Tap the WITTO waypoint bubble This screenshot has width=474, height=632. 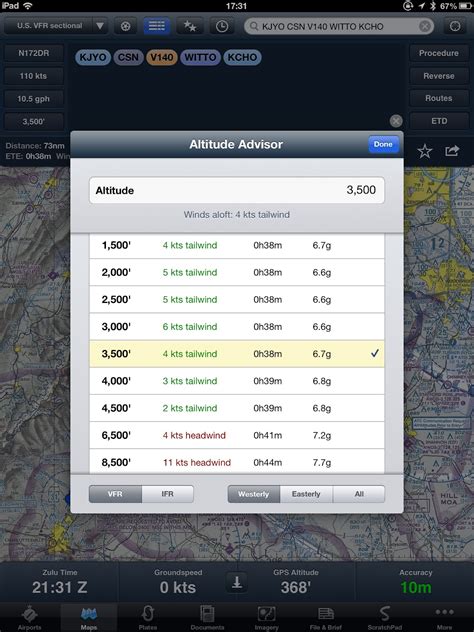200,57
